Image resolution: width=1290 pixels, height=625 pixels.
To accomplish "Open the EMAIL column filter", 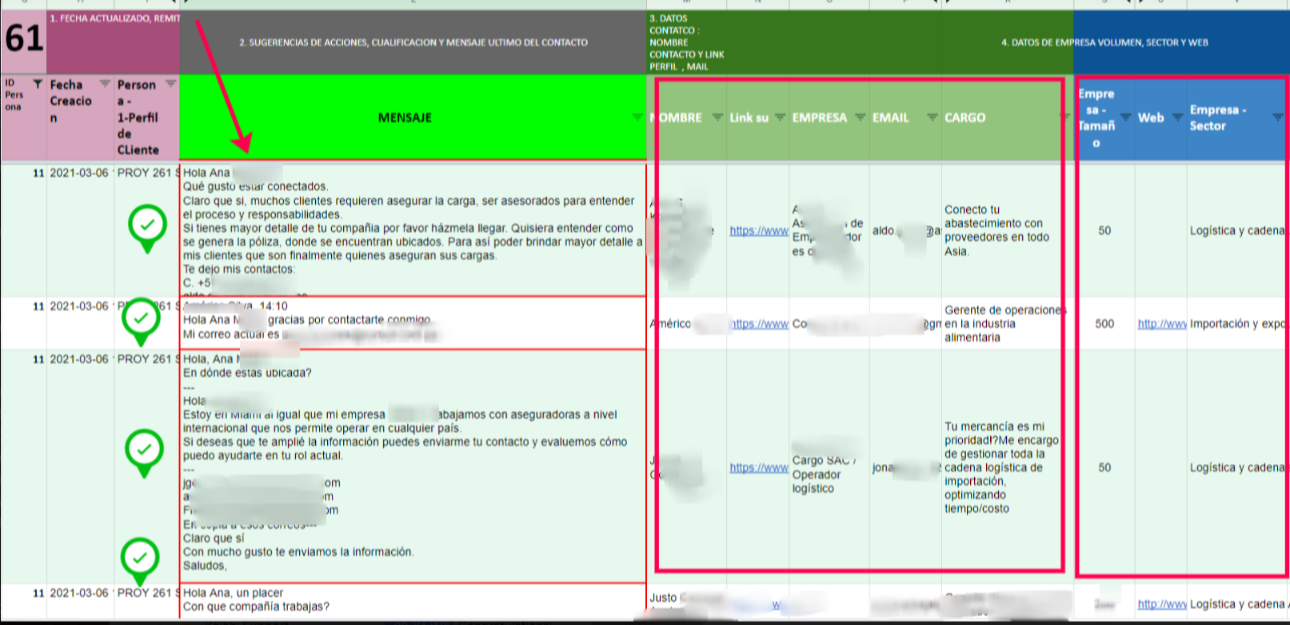I will coord(932,117).
